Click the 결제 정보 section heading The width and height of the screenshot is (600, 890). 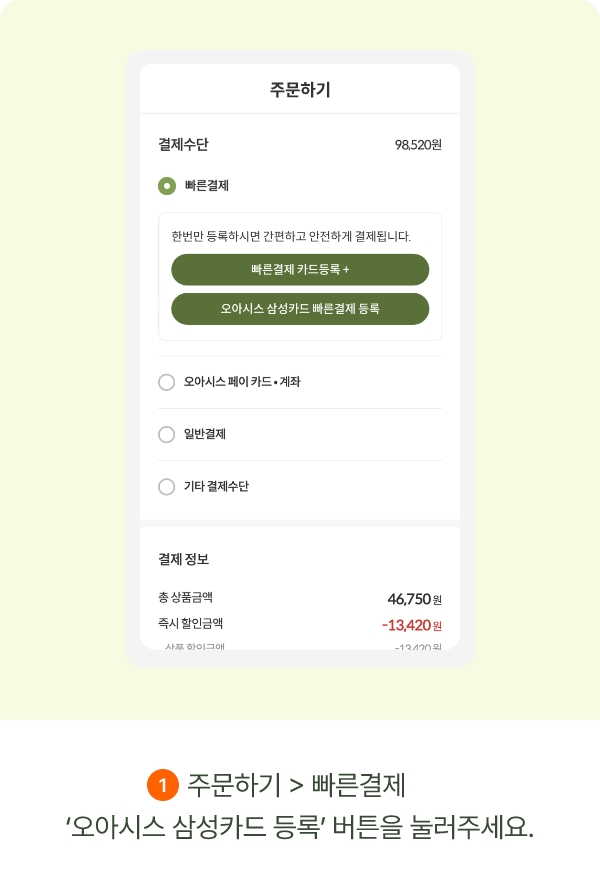pyautogui.click(x=183, y=559)
